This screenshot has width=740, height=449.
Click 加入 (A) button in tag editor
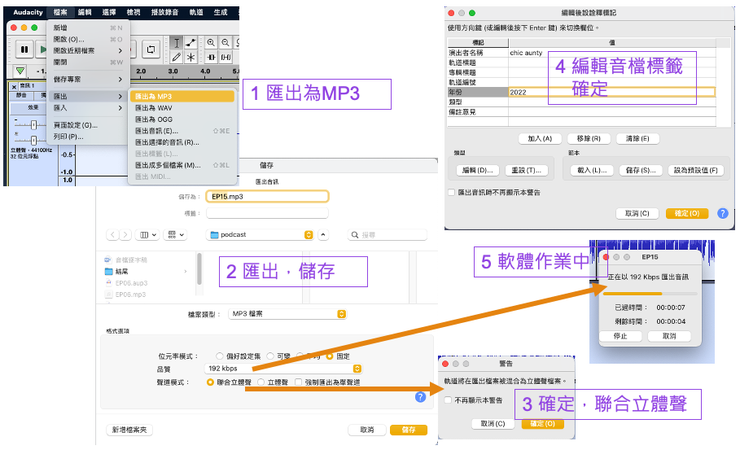[x=540, y=138]
